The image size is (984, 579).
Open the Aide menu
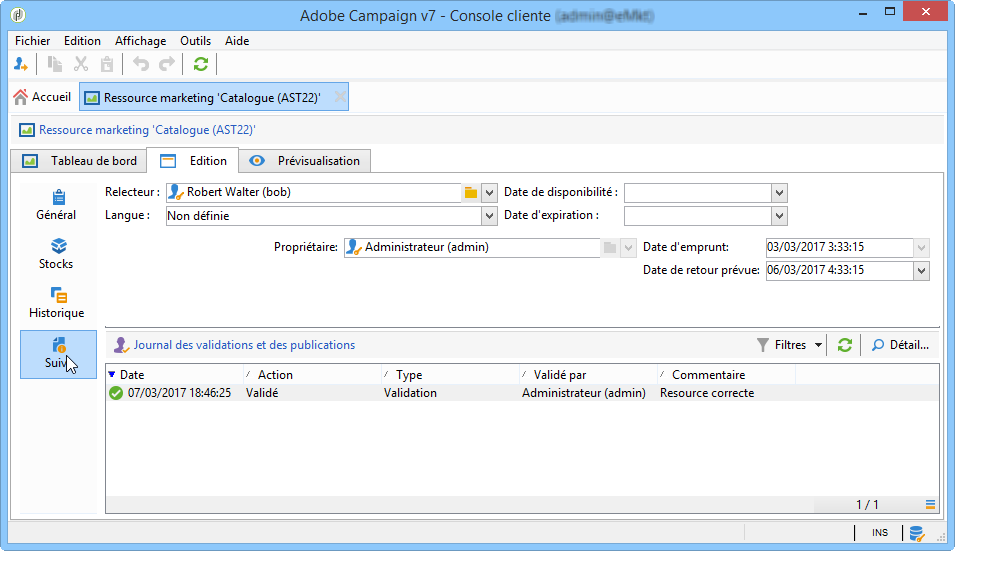tap(237, 41)
